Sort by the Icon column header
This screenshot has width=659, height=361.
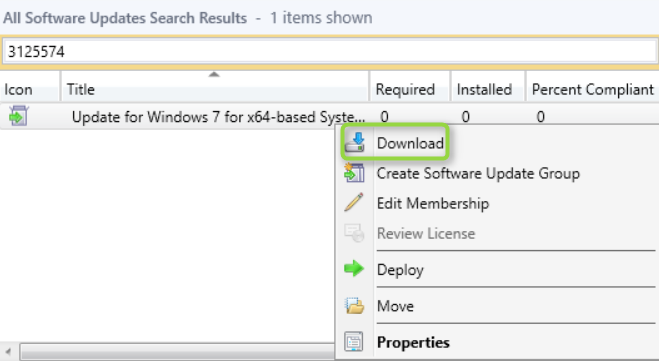click(30, 87)
